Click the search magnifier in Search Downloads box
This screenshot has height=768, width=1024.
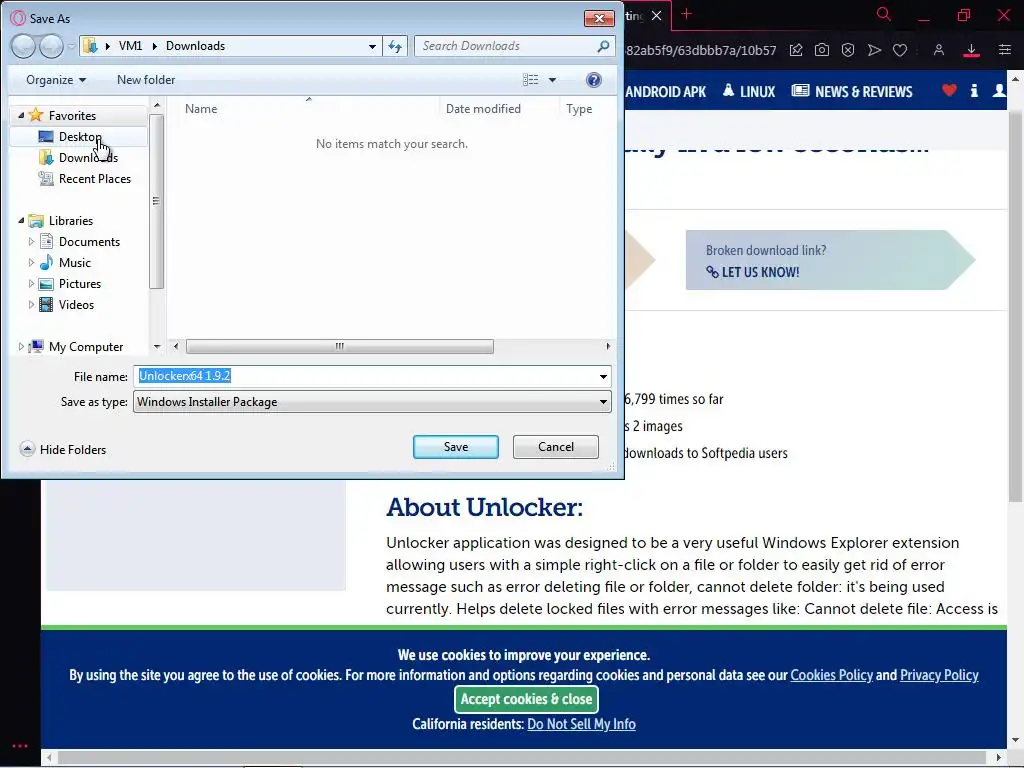(x=603, y=46)
